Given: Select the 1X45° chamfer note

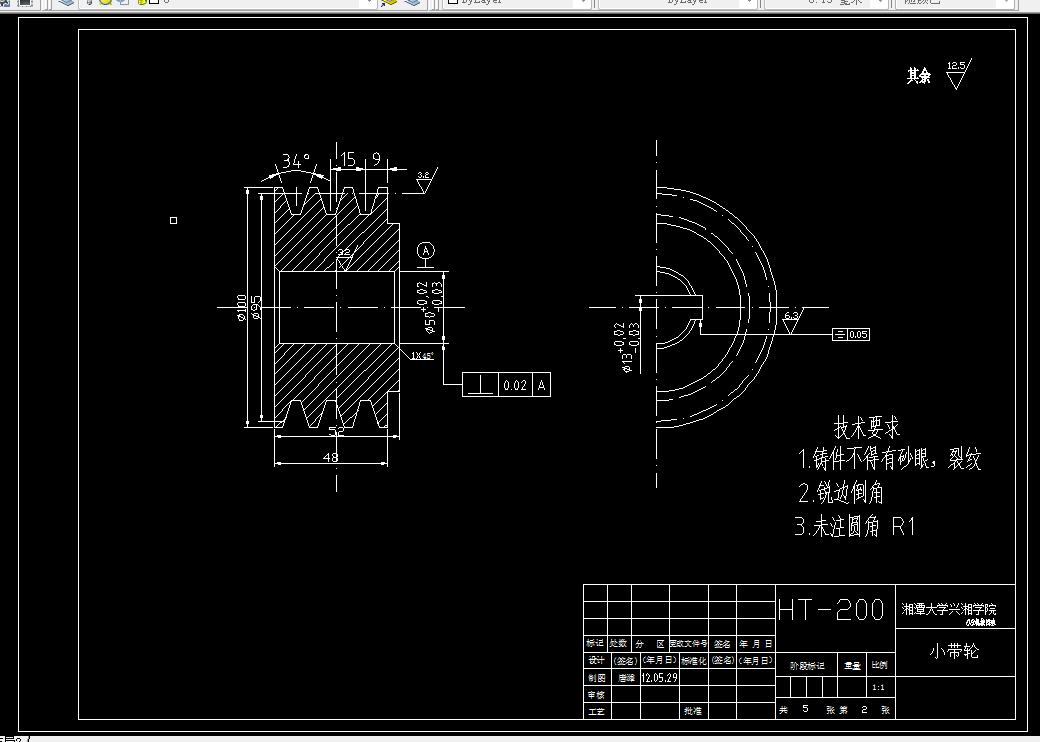Looking at the screenshot, I should (422, 355).
